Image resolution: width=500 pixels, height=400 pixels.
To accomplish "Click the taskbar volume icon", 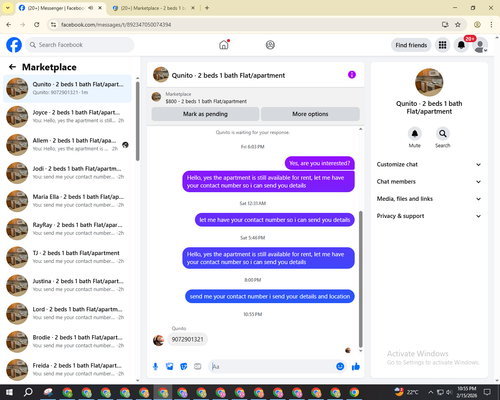I will 449,392.
